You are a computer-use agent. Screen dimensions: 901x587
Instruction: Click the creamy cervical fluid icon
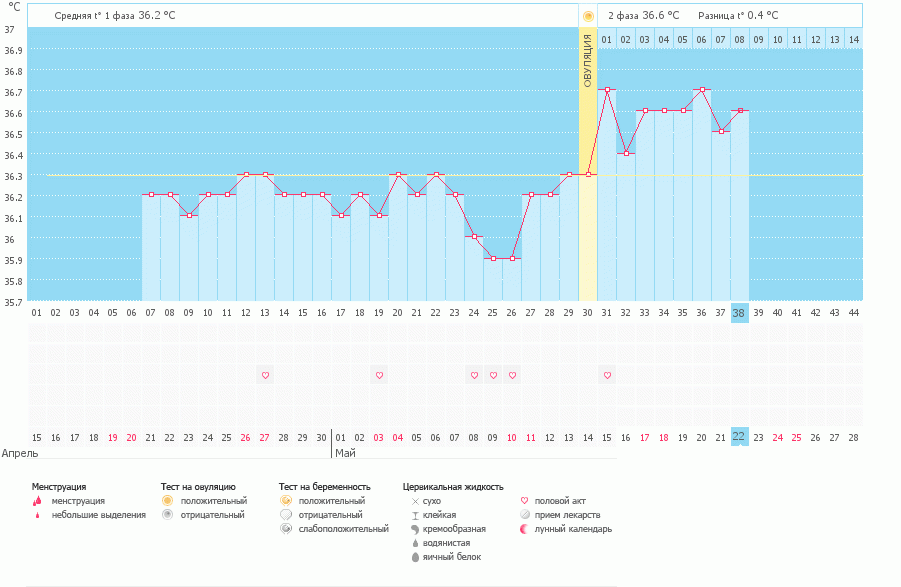(415, 529)
